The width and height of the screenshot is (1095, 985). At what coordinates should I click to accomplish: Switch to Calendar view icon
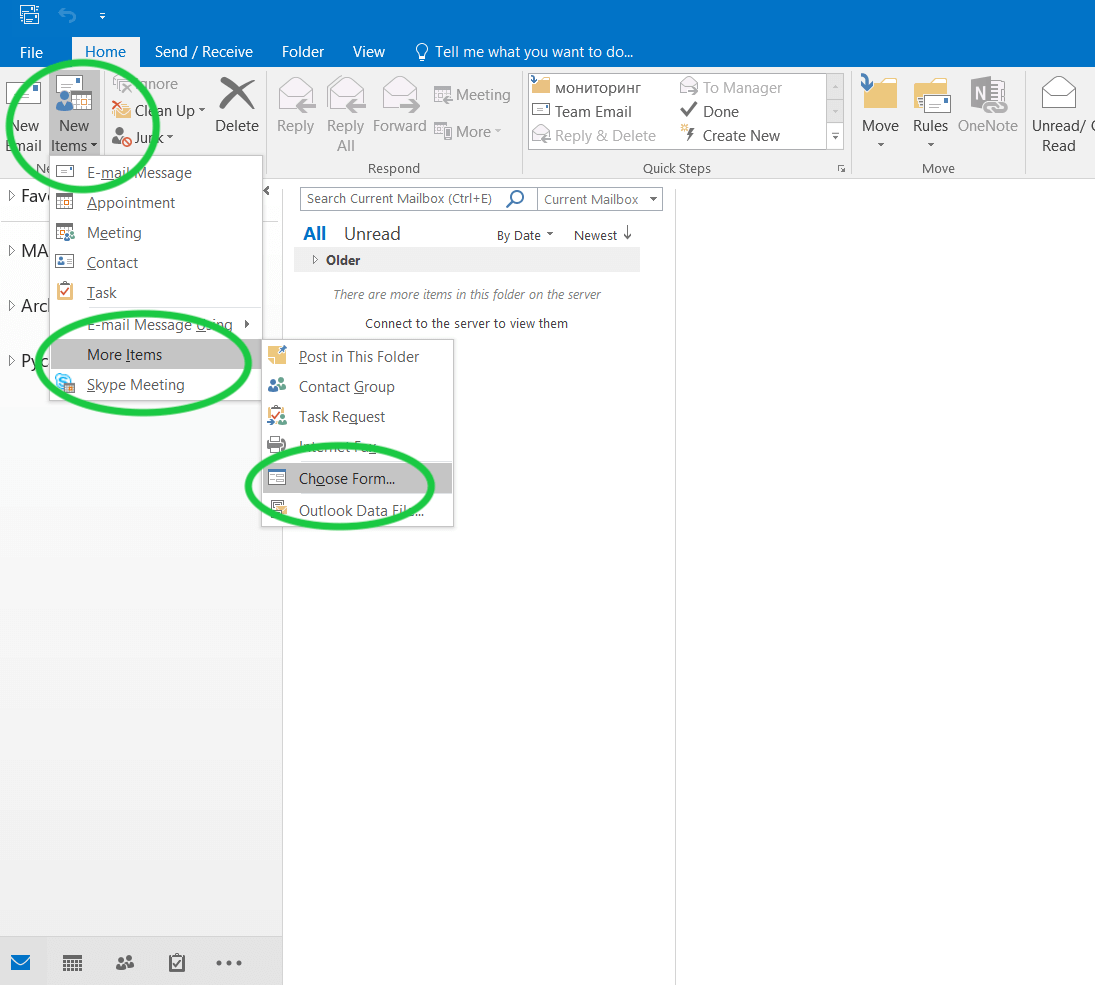(73, 963)
